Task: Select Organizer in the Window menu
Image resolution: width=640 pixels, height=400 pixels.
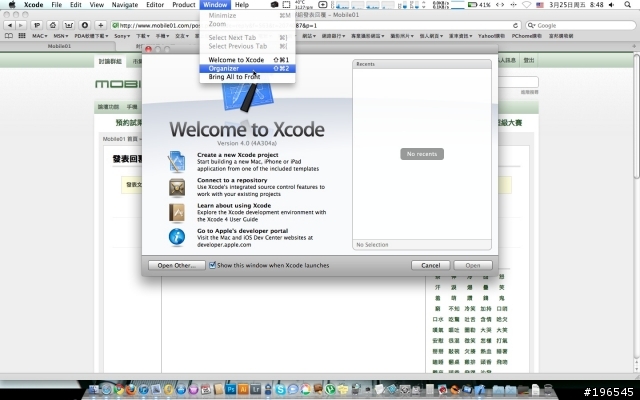Action: coord(247,69)
